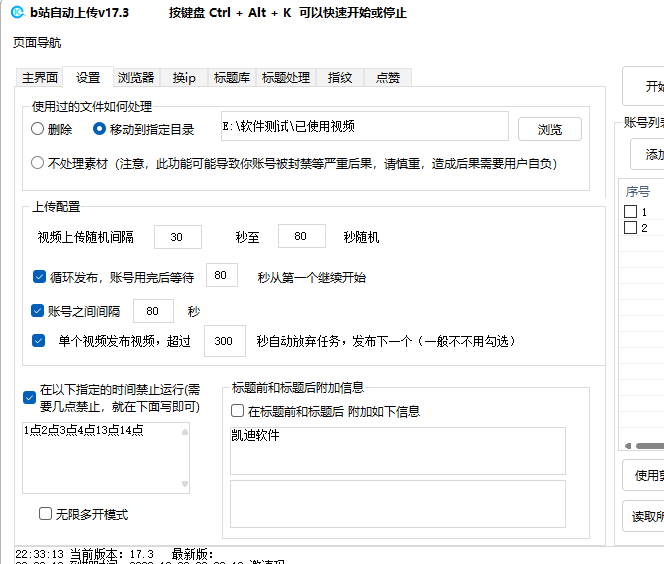Open the 浏览器 tab

pyautogui.click(x=136, y=77)
